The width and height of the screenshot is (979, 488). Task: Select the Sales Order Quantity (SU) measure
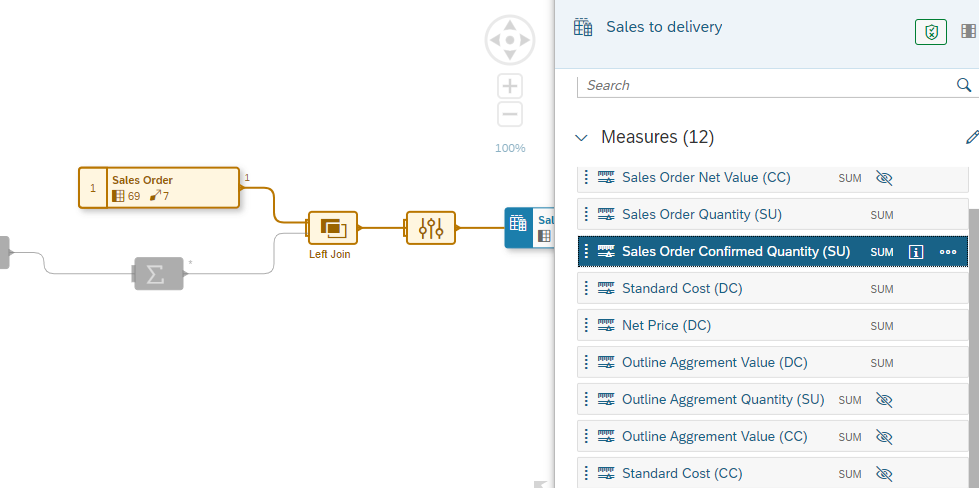pos(702,215)
